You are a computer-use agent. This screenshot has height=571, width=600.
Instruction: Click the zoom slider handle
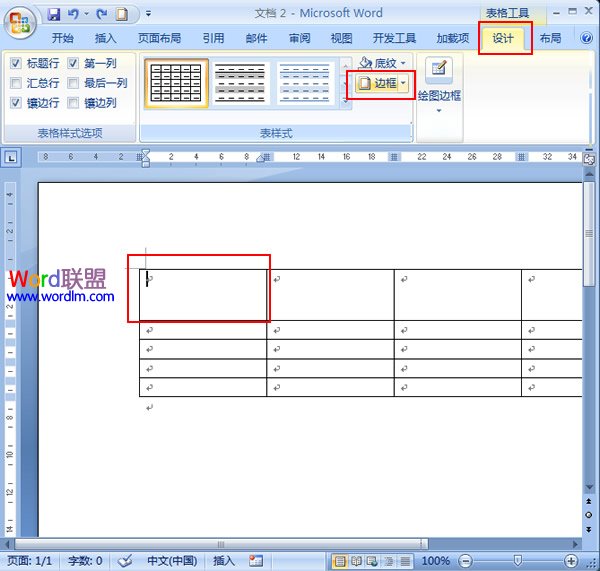pos(516,561)
